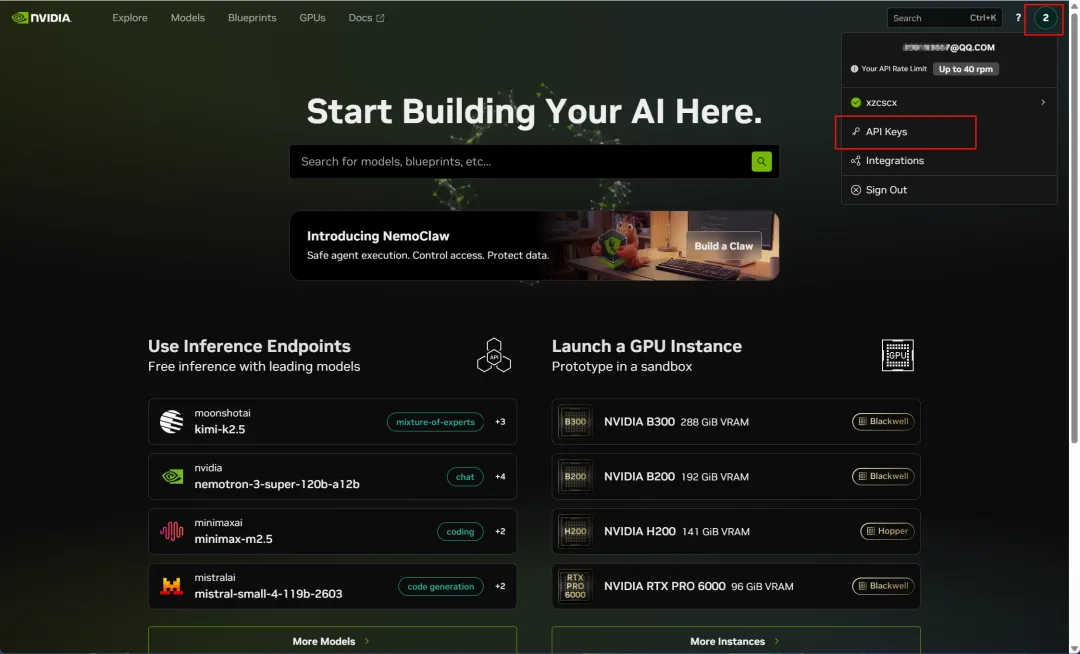Open the Blueprints nav item
This screenshot has width=1080, height=654.
click(x=252, y=18)
